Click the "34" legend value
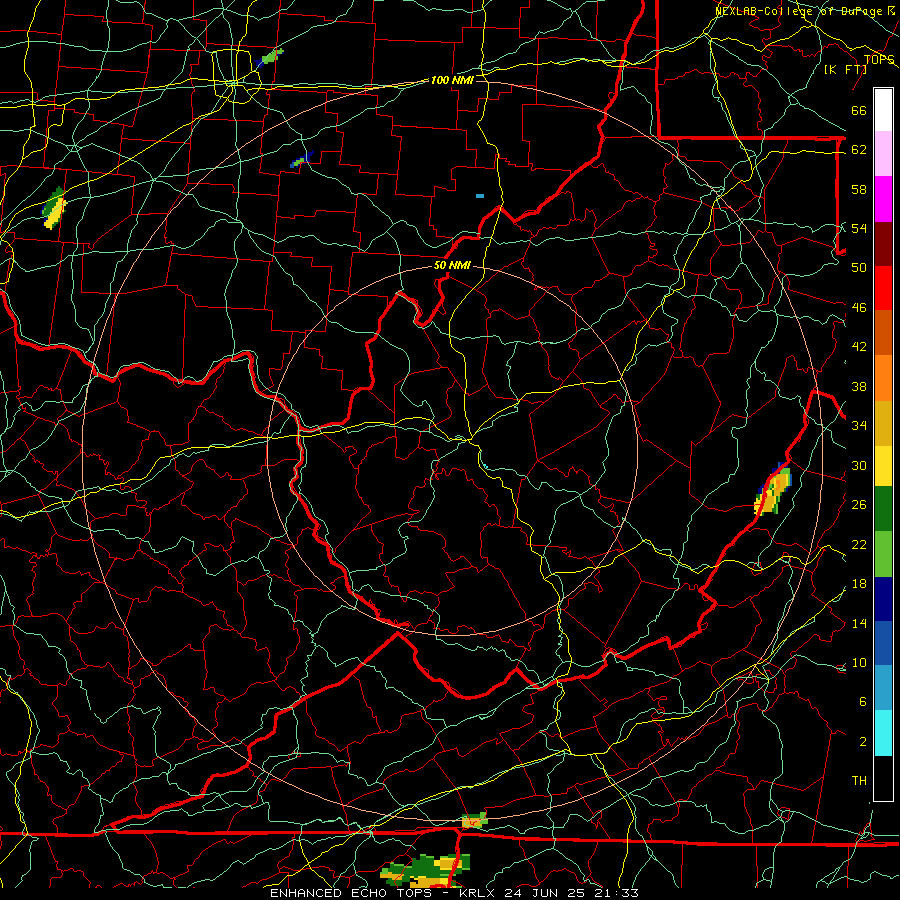Image resolution: width=900 pixels, height=900 pixels. [859, 426]
